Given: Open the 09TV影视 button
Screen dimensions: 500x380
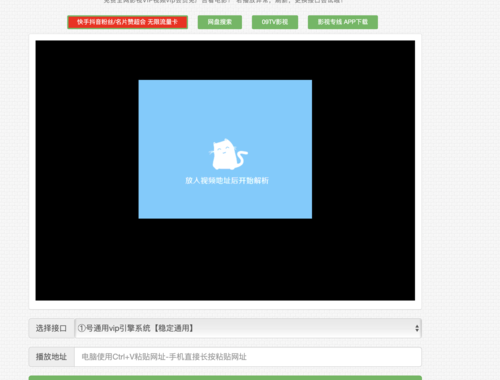Looking at the screenshot, I should pos(275,22).
